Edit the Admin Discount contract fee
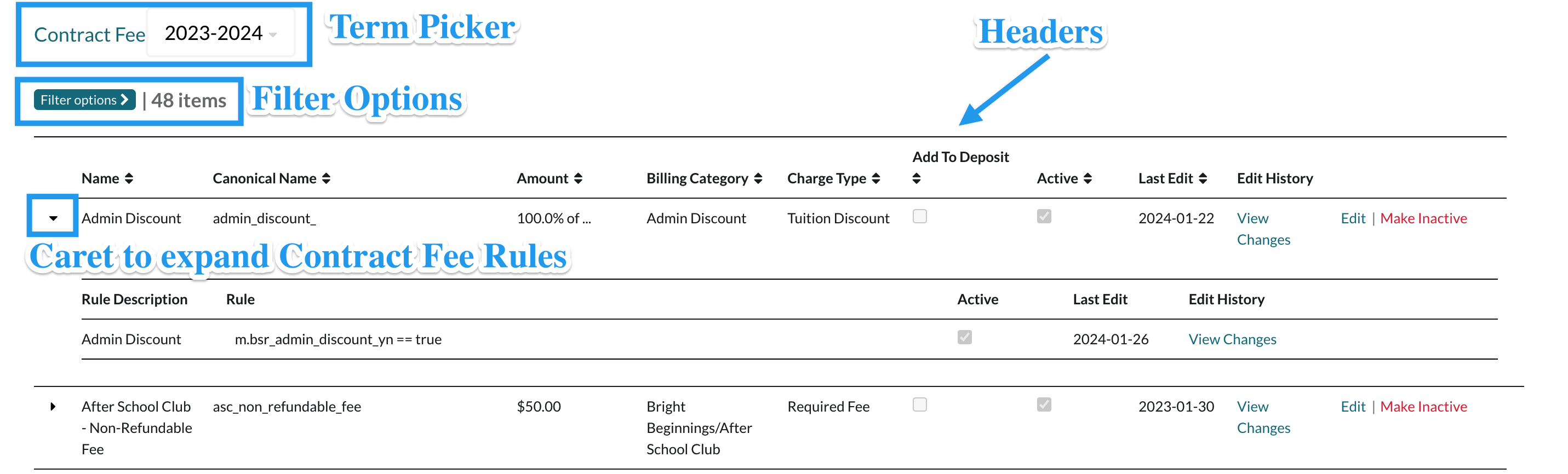Viewport: 1568px width, 474px height. 1353,218
